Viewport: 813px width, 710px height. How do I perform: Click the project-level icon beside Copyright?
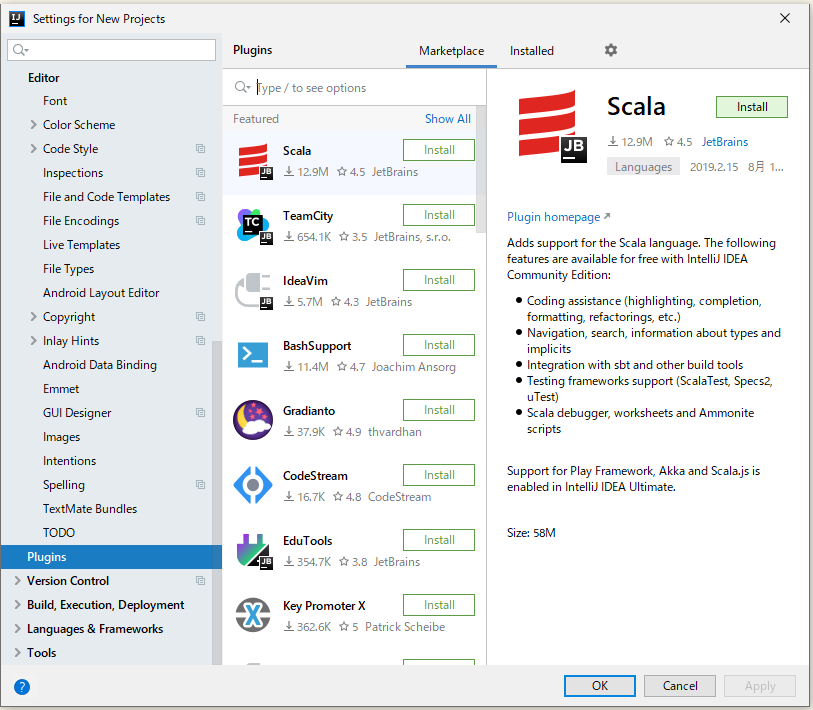tap(201, 316)
